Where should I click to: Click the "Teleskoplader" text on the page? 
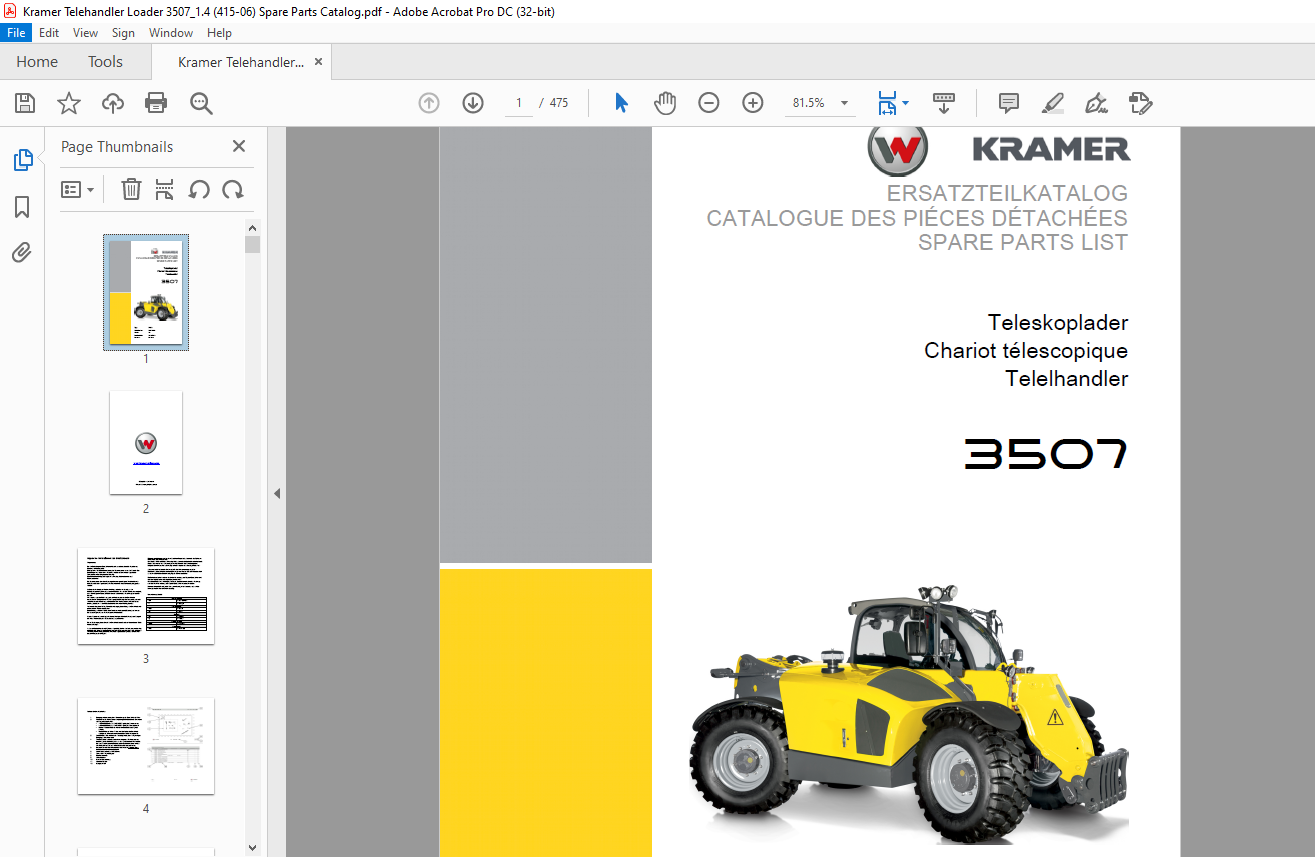click(x=1058, y=323)
